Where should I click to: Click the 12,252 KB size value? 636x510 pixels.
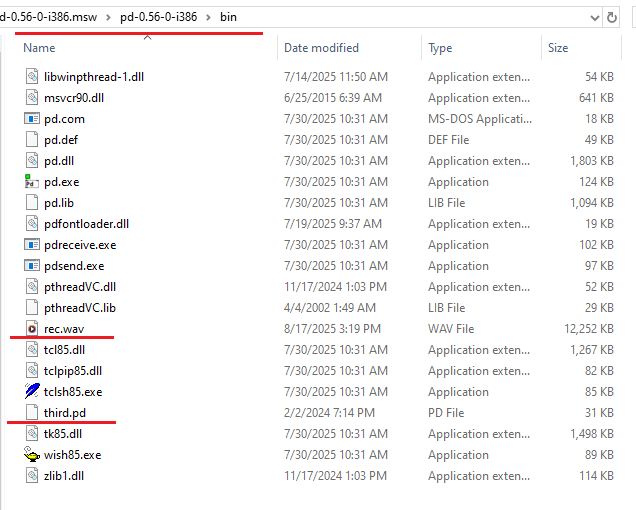pos(589,329)
